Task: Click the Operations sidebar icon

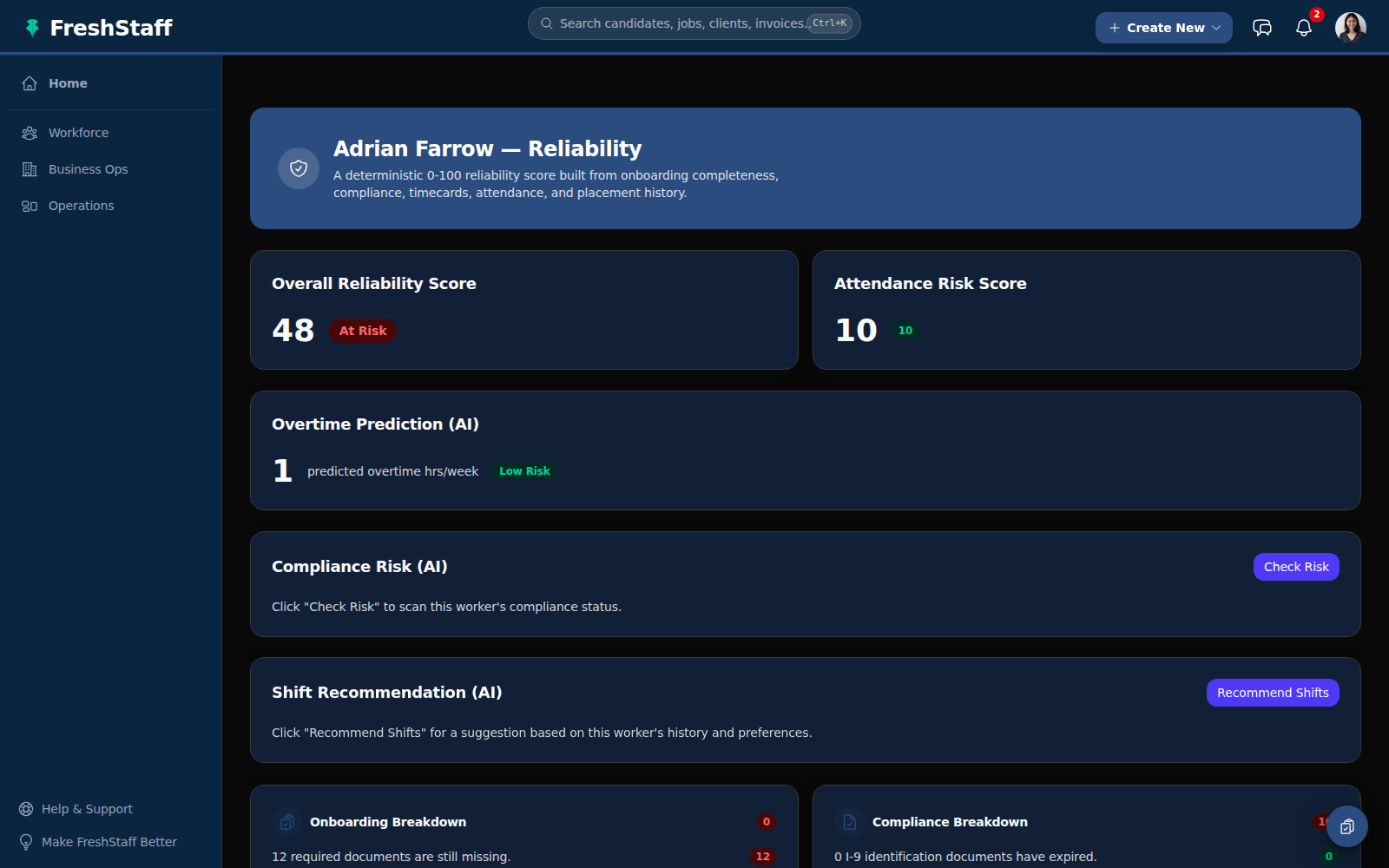Action: 30,206
